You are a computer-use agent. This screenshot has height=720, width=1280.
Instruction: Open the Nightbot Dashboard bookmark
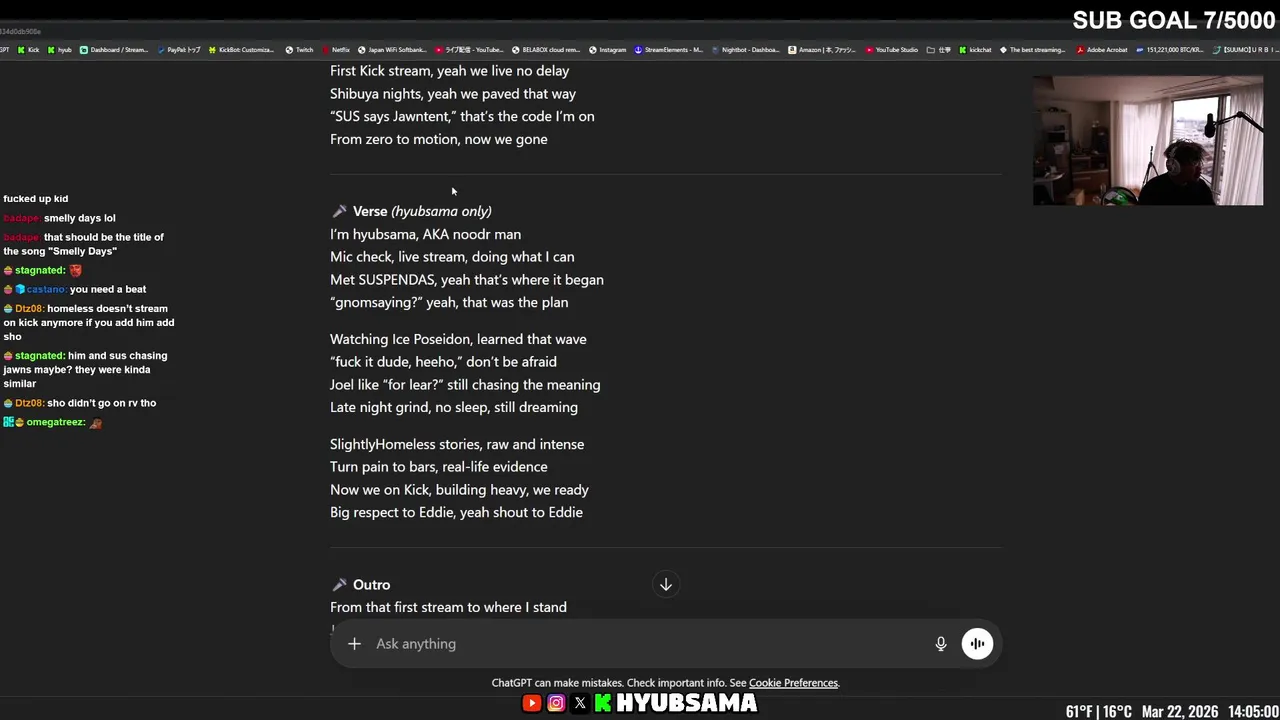pos(745,50)
